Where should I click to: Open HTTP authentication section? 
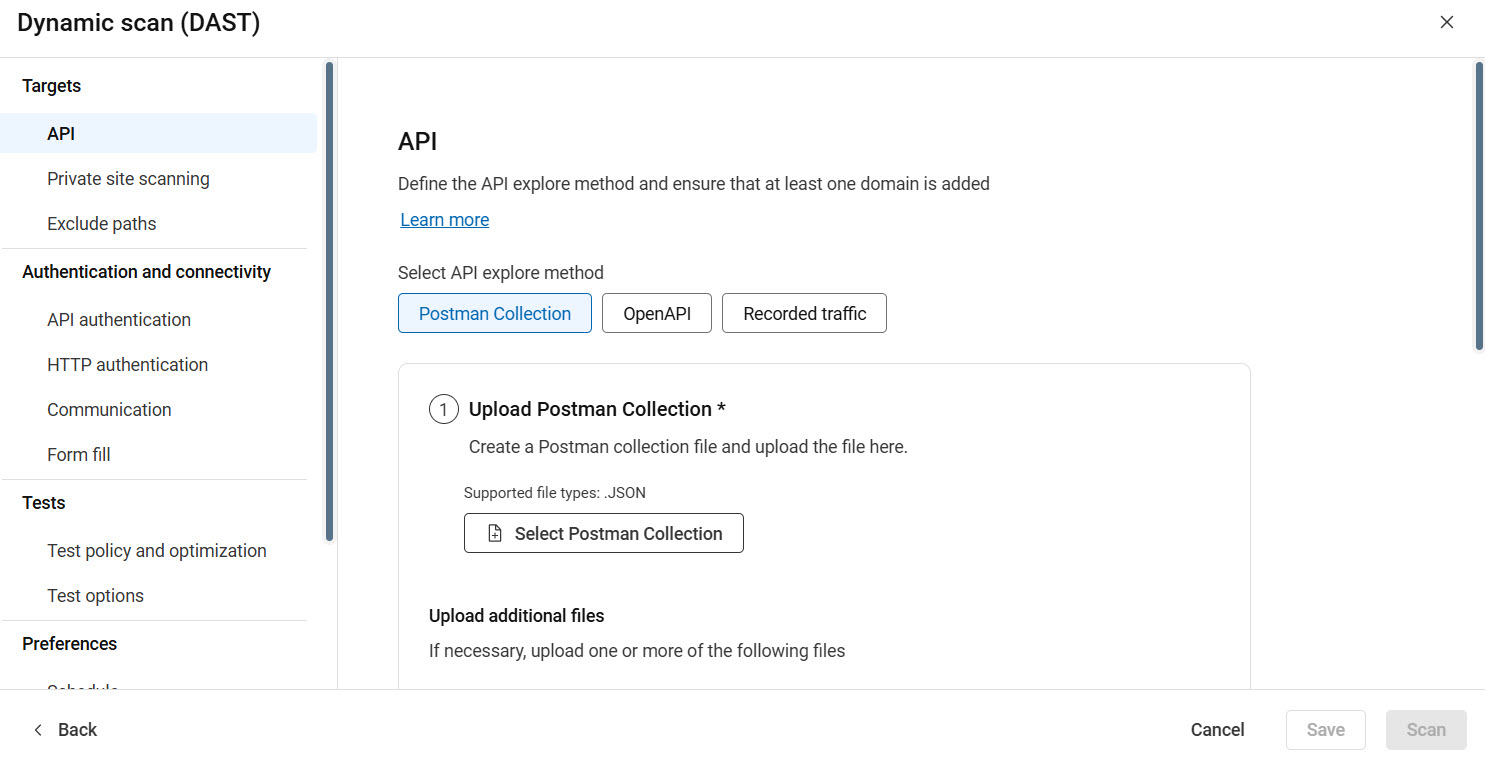click(127, 364)
